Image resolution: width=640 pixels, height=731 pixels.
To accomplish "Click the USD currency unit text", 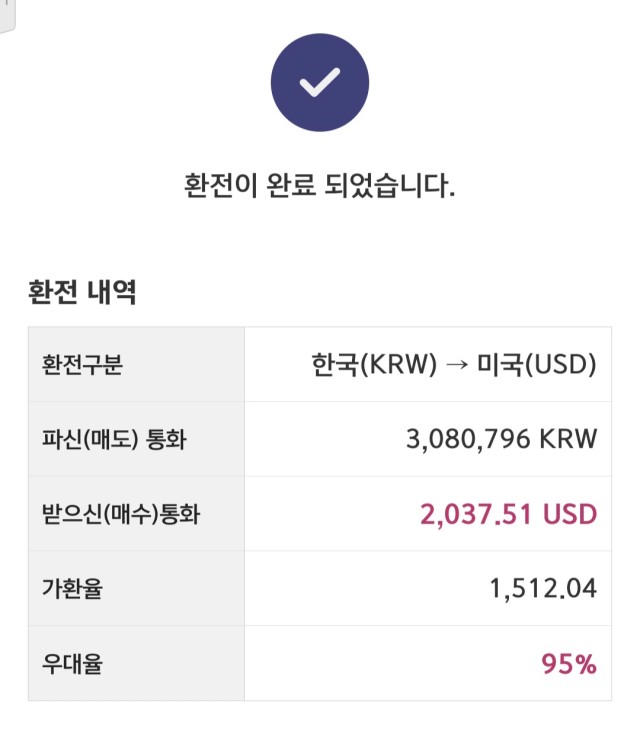I will pyautogui.click(x=570, y=514).
